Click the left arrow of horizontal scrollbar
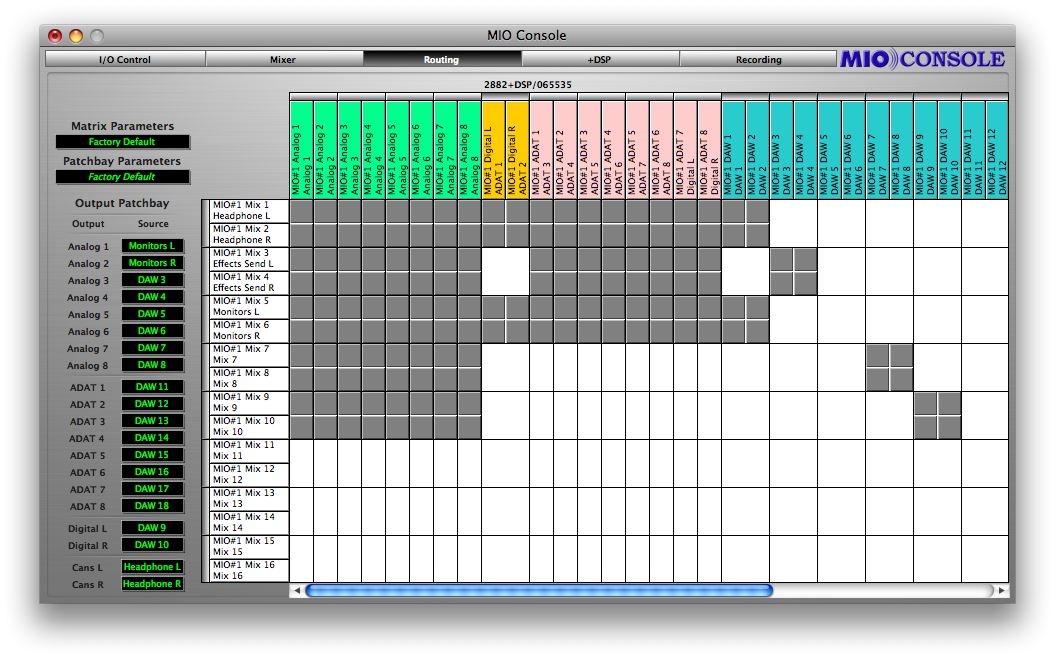1055x658 pixels. (x=297, y=591)
